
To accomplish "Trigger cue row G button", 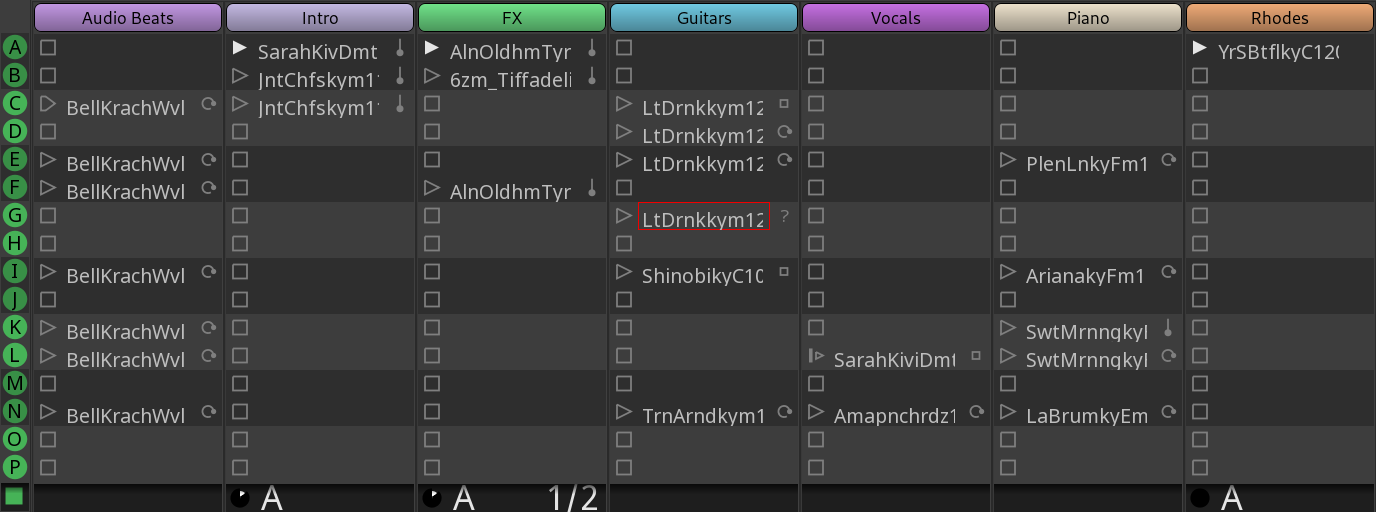I will (x=14, y=215).
